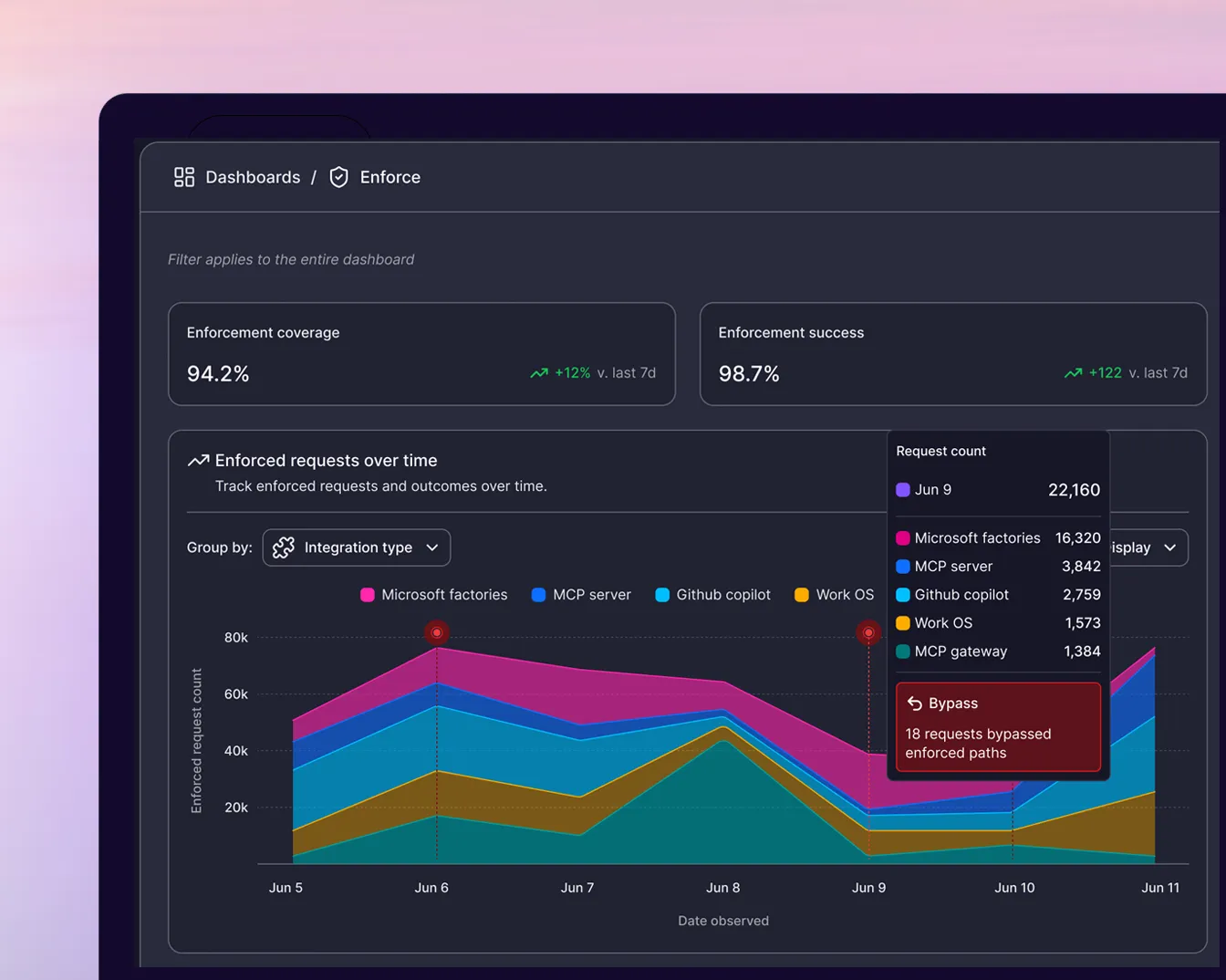Click the Jun 10 axis label
The height and width of the screenshot is (980, 1226).
pyautogui.click(x=1014, y=888)
